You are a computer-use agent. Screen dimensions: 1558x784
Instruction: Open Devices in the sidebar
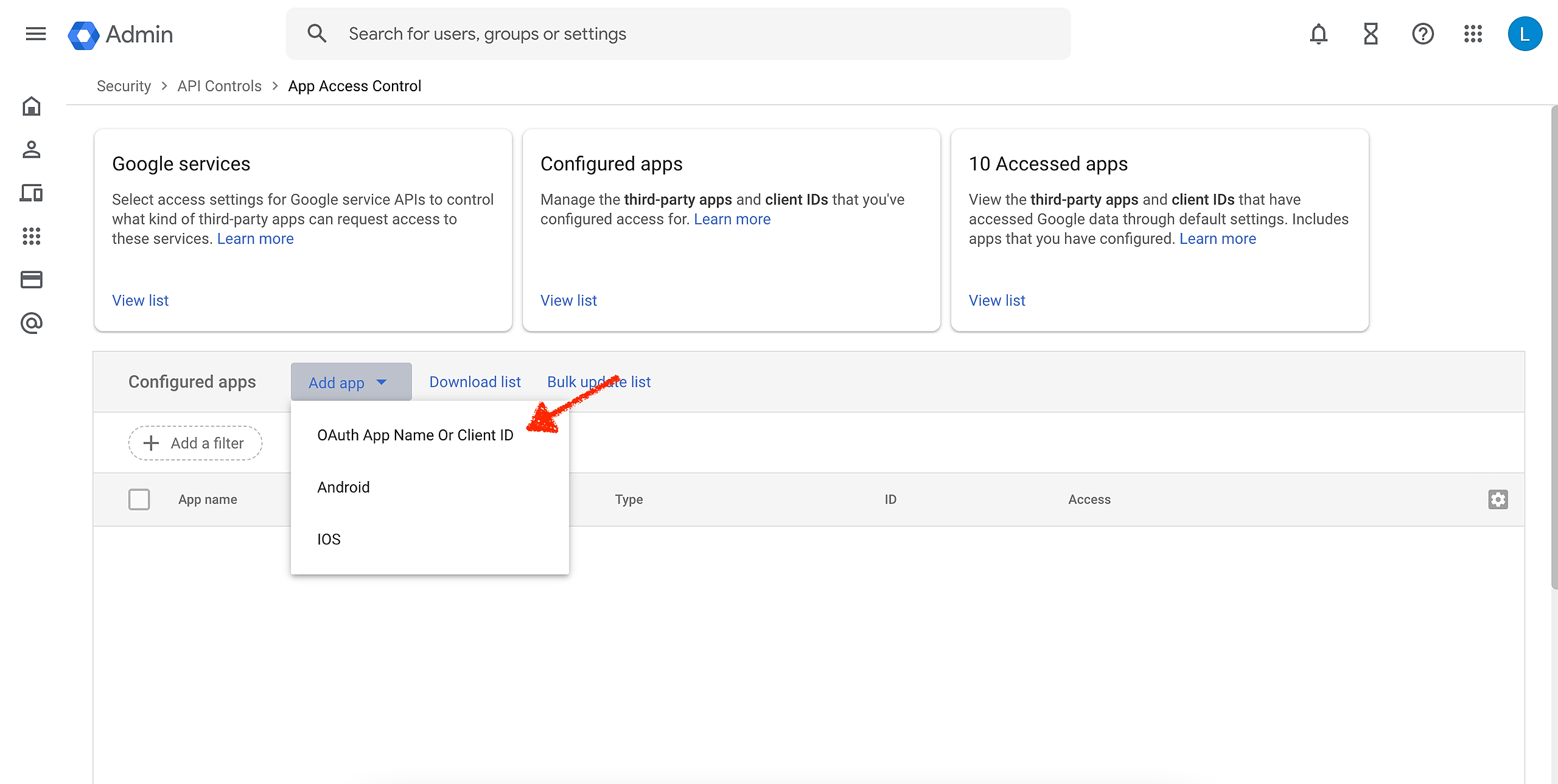coord(32,193)
